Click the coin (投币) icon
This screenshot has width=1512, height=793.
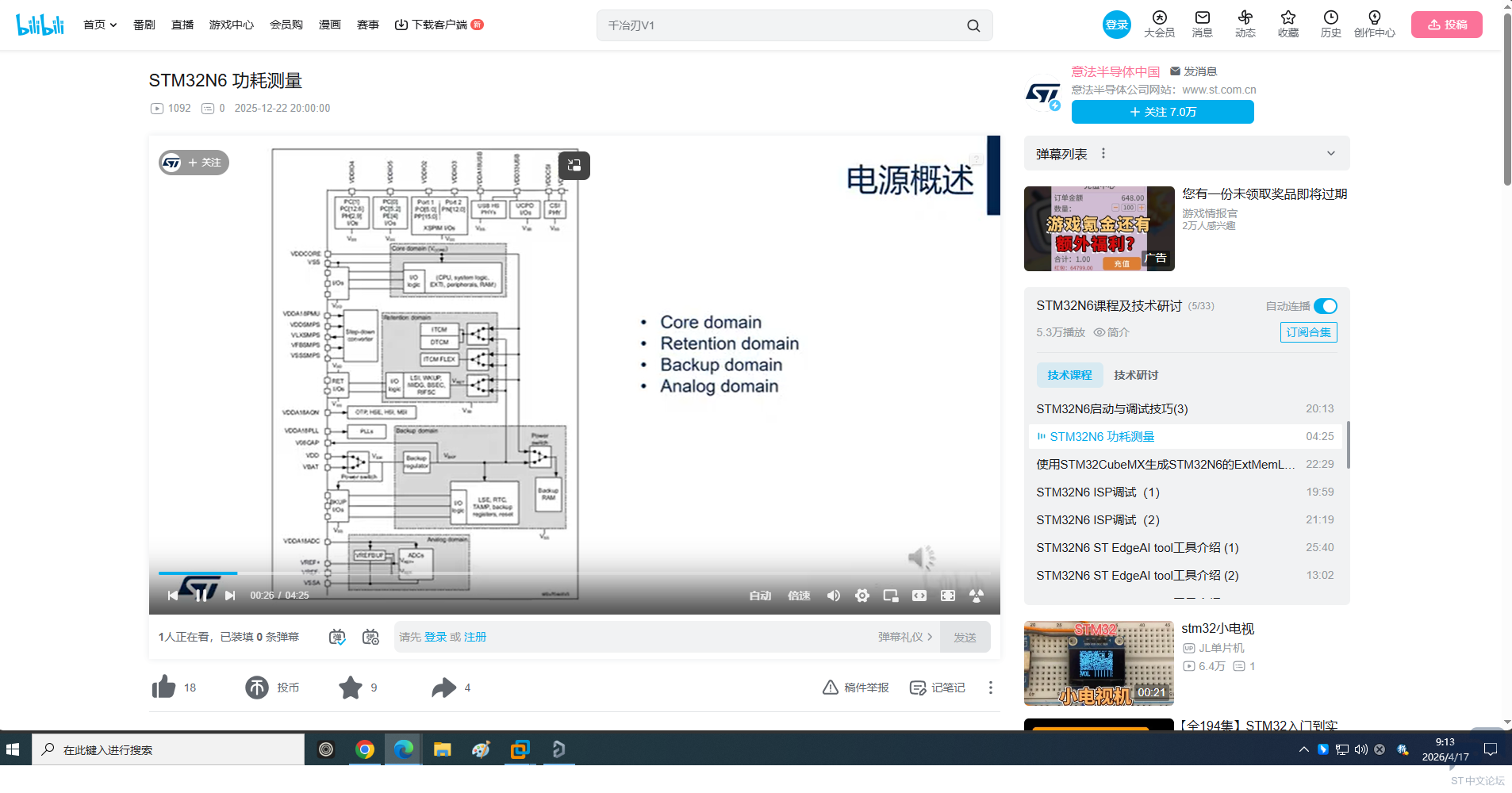pyautogui.click(x=257, y=688)
